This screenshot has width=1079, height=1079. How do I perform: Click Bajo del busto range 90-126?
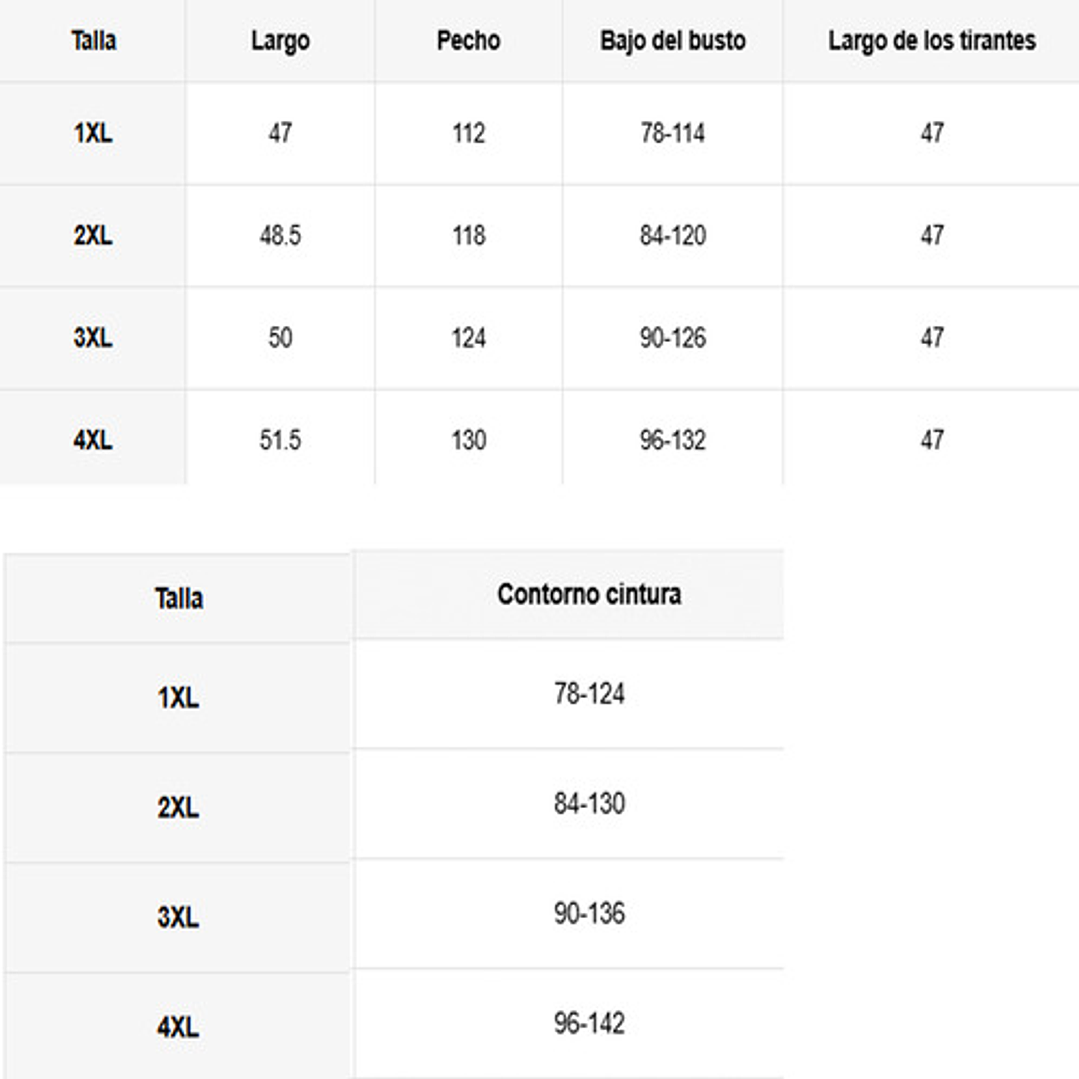(672, 338)
